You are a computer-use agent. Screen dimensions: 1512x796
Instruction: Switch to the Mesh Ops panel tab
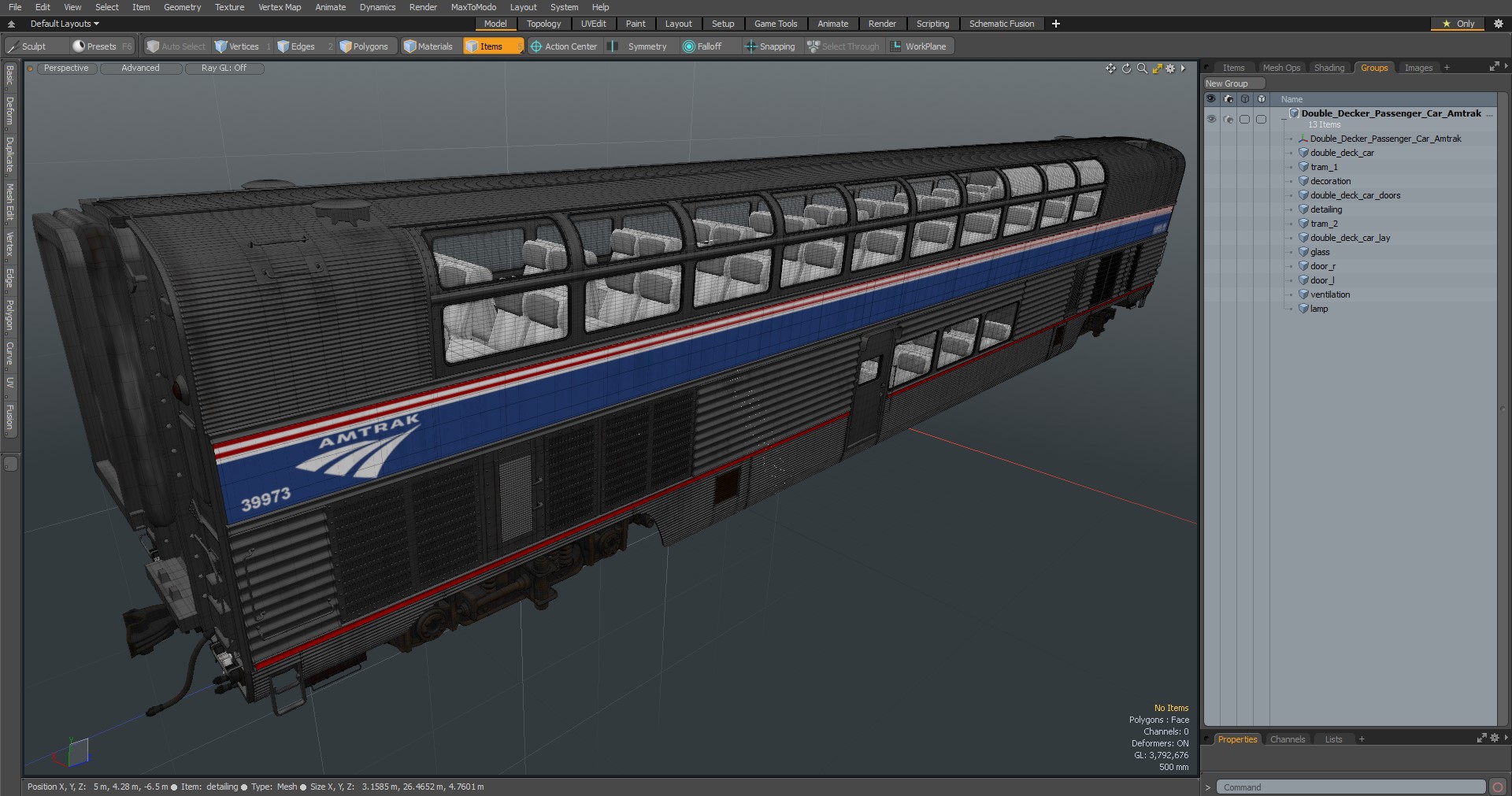coord(1281,68)
